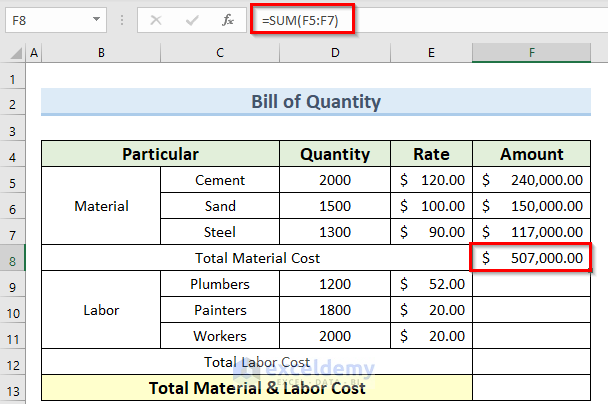
Task: Click the $120.00 rate cell
Action: (x=431, y=180)
